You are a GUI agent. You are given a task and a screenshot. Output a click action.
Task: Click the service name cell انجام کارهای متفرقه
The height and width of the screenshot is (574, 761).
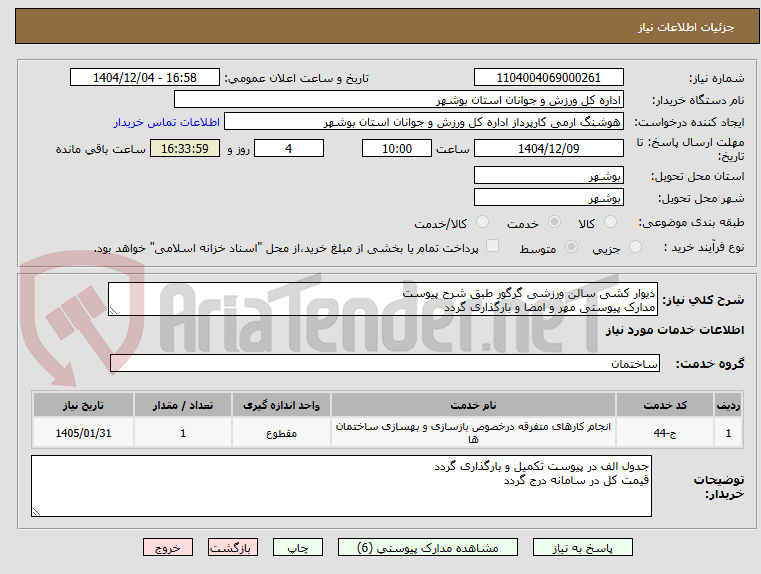(x=473, y=433)
